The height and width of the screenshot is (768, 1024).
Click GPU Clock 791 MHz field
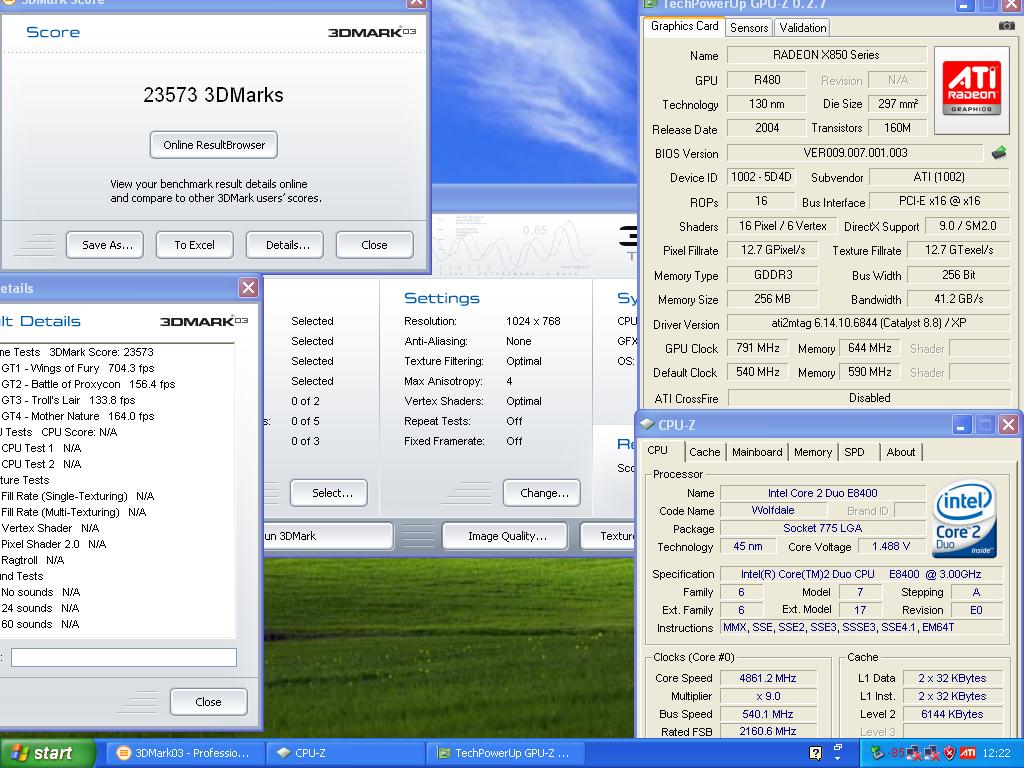pyautogui.click(x=758, y=348)
